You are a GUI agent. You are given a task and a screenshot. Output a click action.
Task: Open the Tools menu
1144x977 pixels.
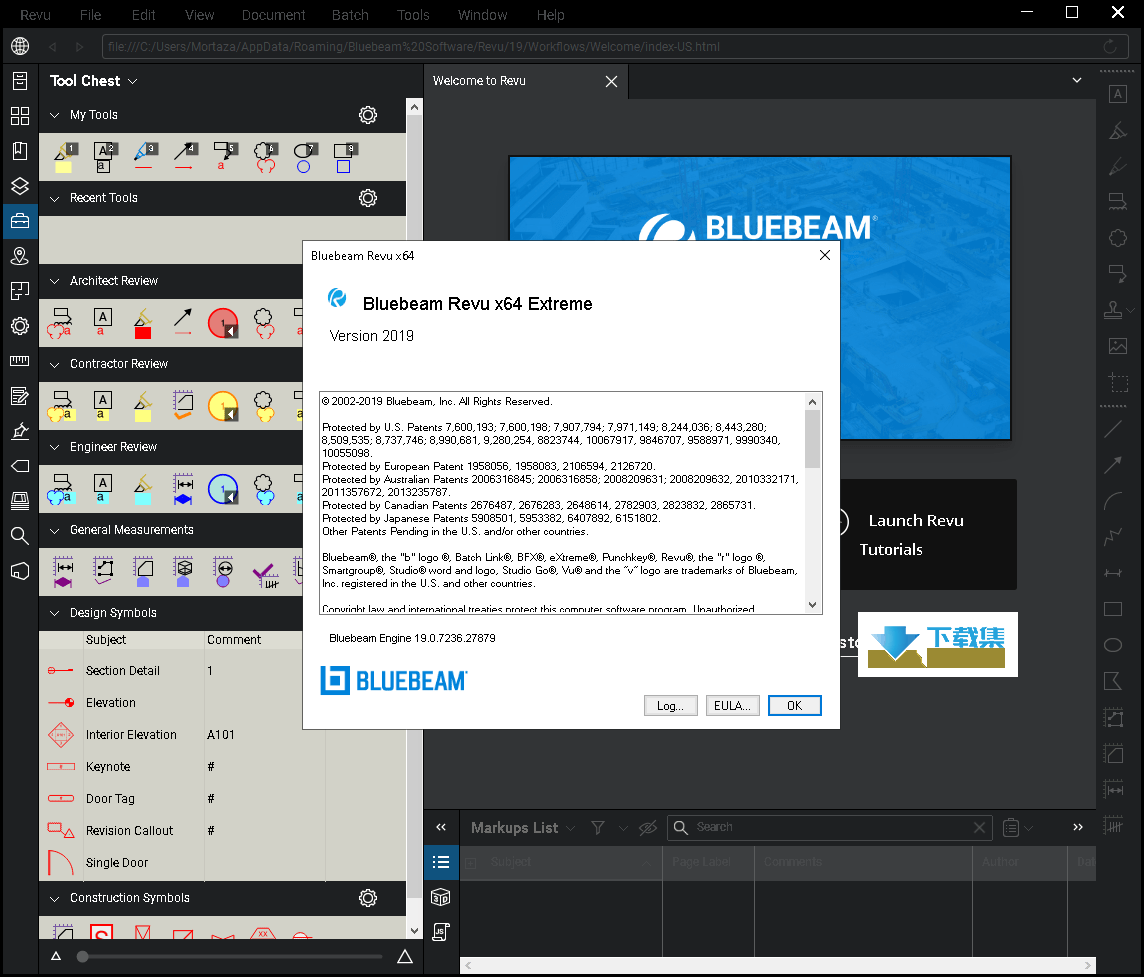413,15
